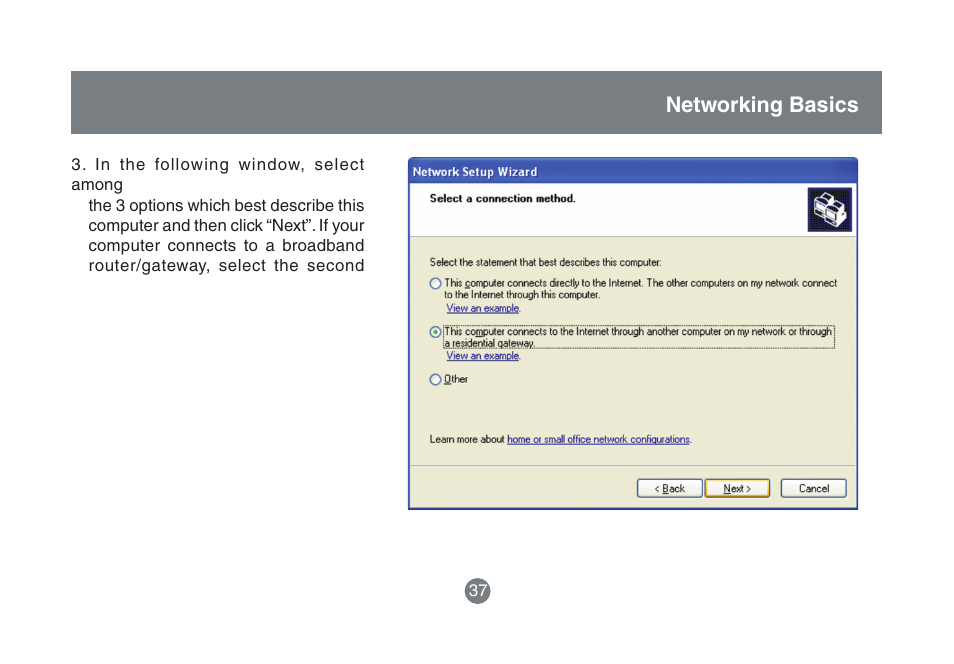Click the Back button
Image resolution: width=954 pixels, height=664 pixels.
(669, 488)
